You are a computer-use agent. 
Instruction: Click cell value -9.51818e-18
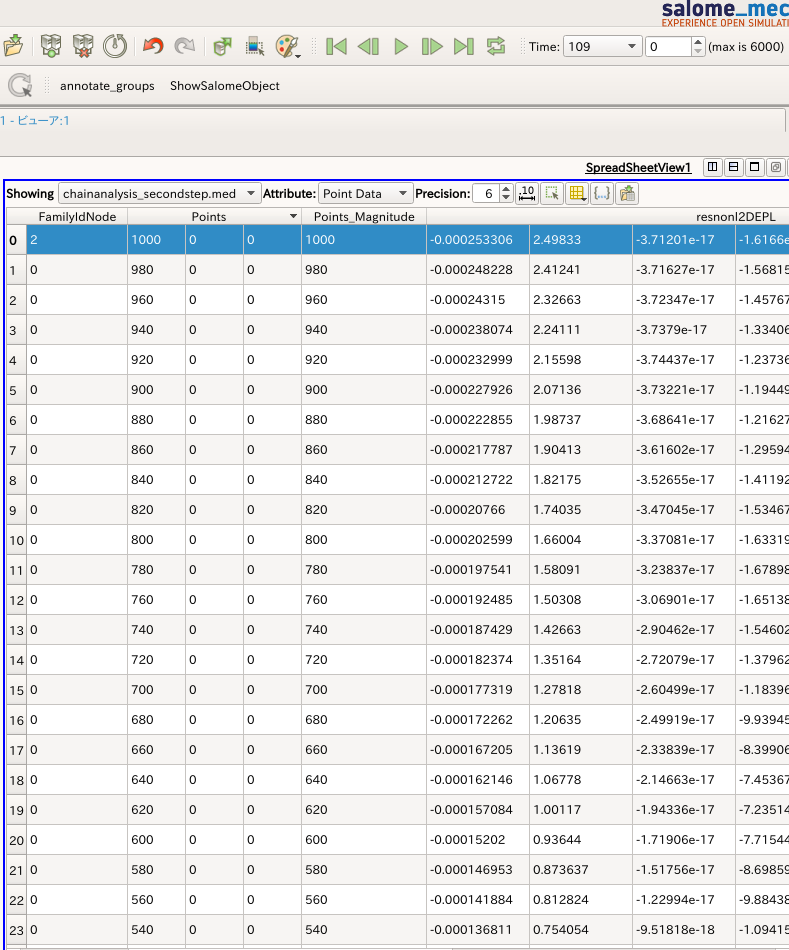(x=684, y=929)
